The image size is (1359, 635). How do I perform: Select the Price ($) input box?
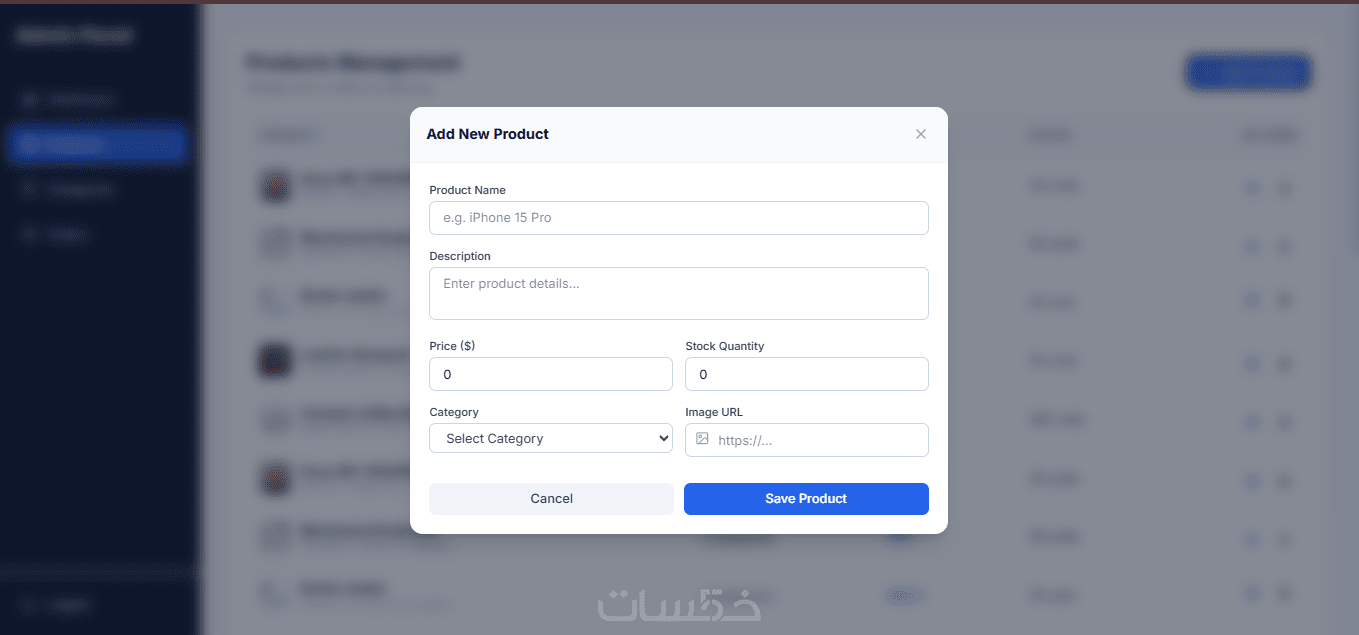coord(551,374)
